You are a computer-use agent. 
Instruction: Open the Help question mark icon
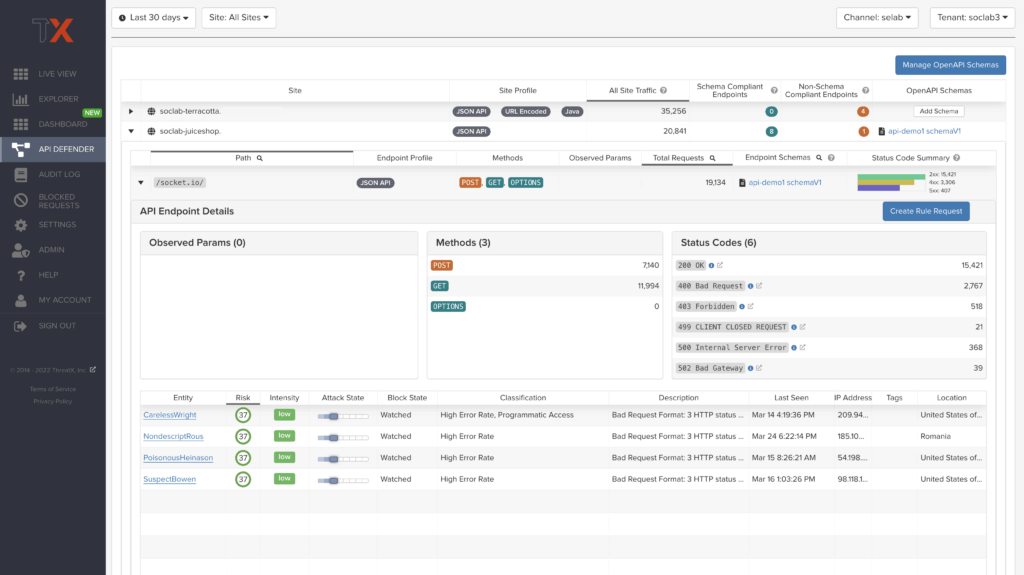(x=20, y=275)
